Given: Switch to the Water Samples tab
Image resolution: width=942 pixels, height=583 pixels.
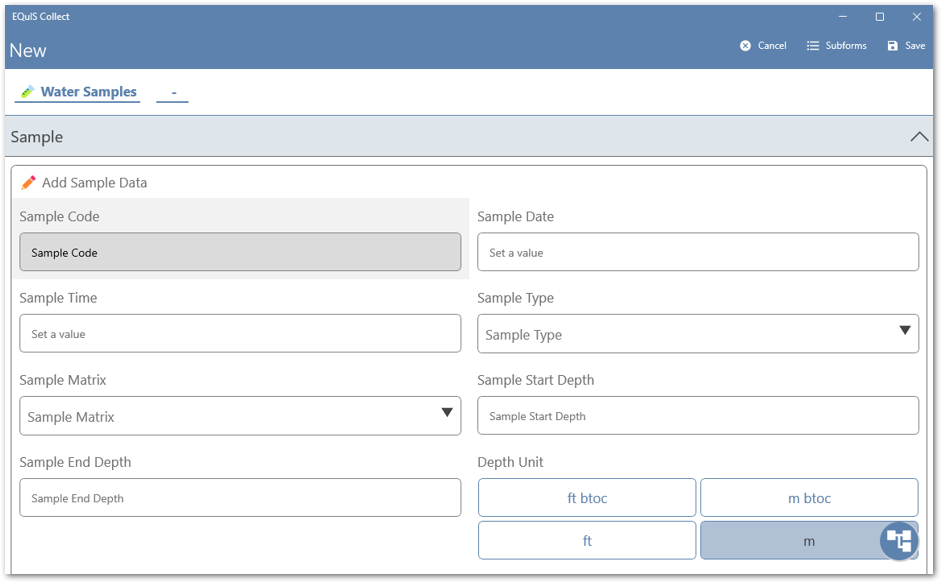Looking at the screenshot, I should pyautogui.click(x=85, y=91).
